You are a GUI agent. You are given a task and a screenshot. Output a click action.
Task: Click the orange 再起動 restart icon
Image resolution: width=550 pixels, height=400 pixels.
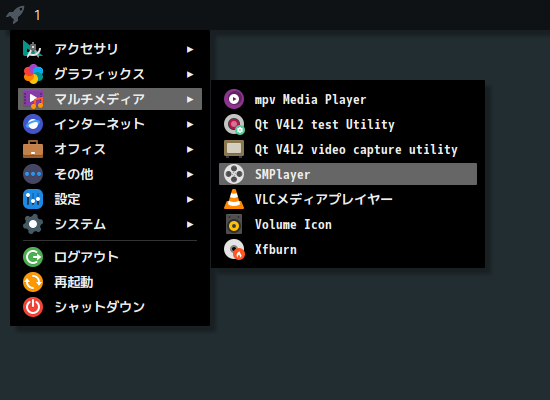tap(33, 282)
